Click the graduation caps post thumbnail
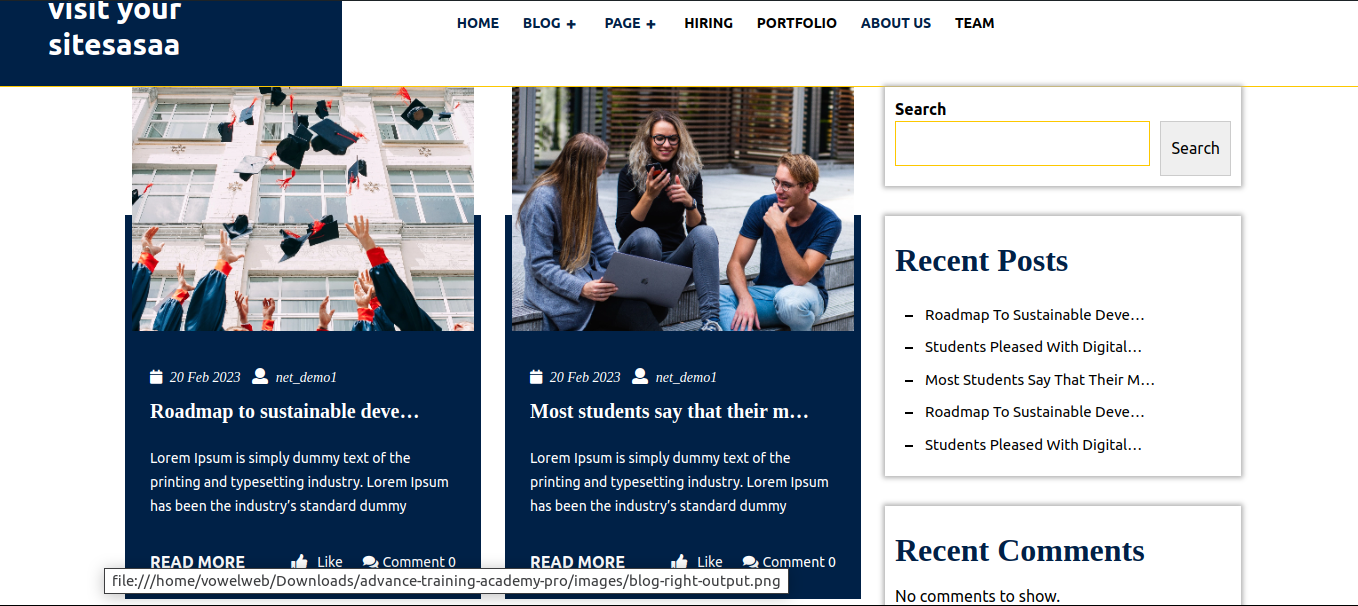Screen dimensions: 1358x606 coord(303,207)
